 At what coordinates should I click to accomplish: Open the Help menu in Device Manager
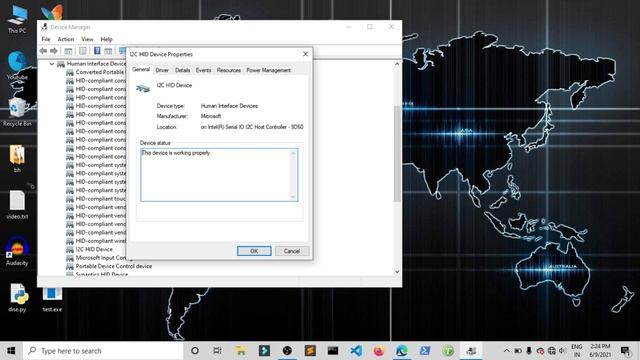click(107, 39)
